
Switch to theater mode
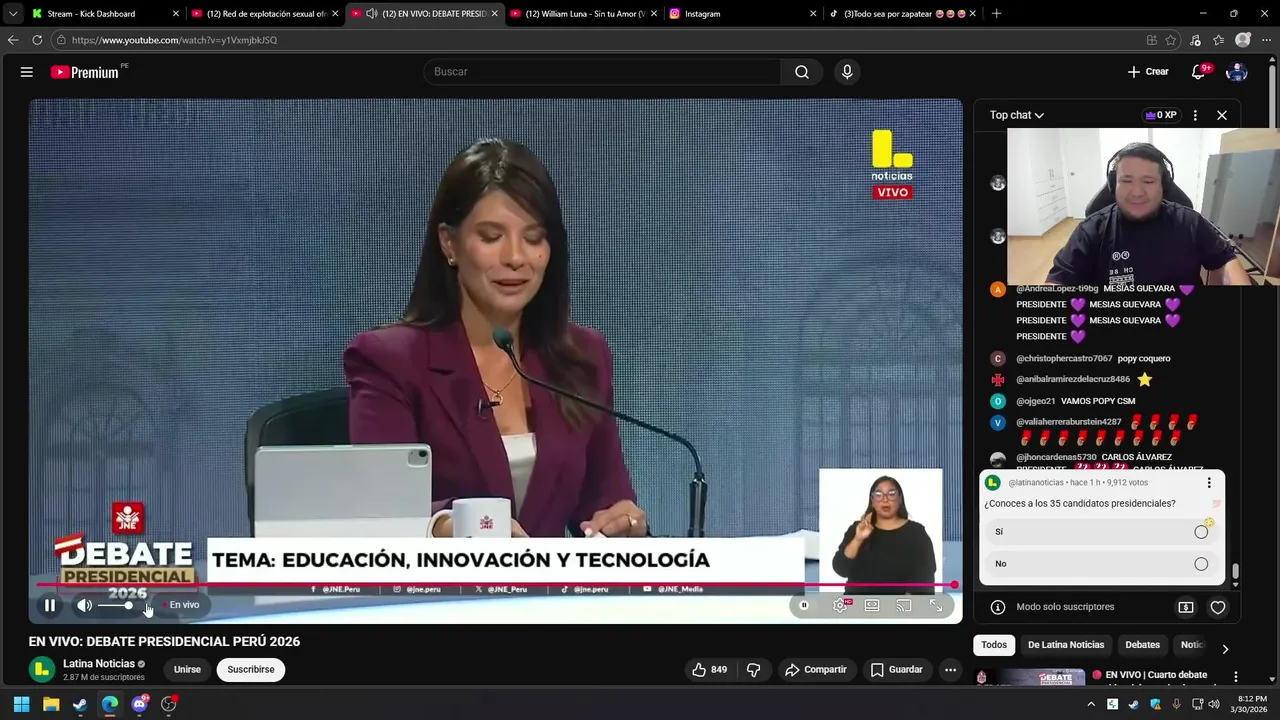(872, 605)
